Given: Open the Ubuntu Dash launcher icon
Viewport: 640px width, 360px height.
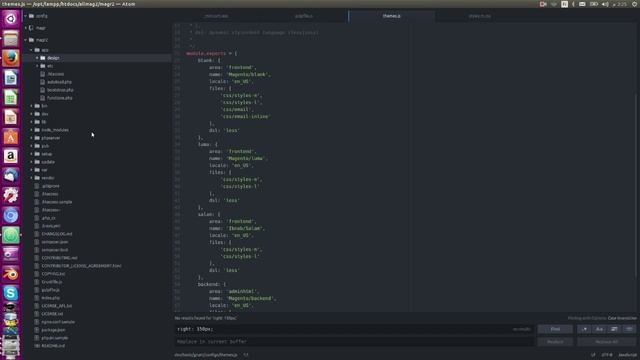Looking at the screenshot, I should pyautogui.click(x=11, y=18).
